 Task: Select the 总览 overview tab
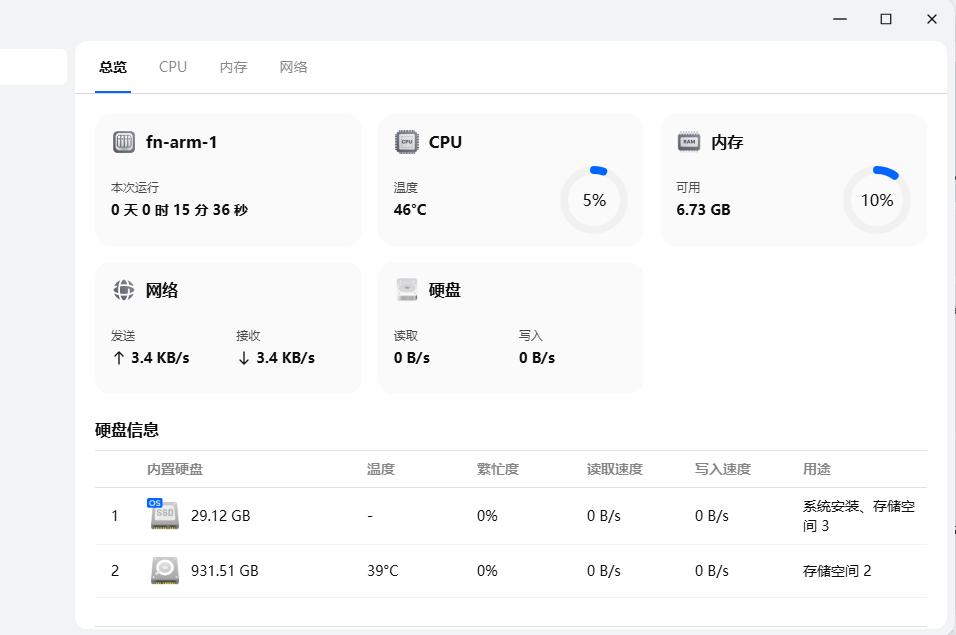click(113, 67)
